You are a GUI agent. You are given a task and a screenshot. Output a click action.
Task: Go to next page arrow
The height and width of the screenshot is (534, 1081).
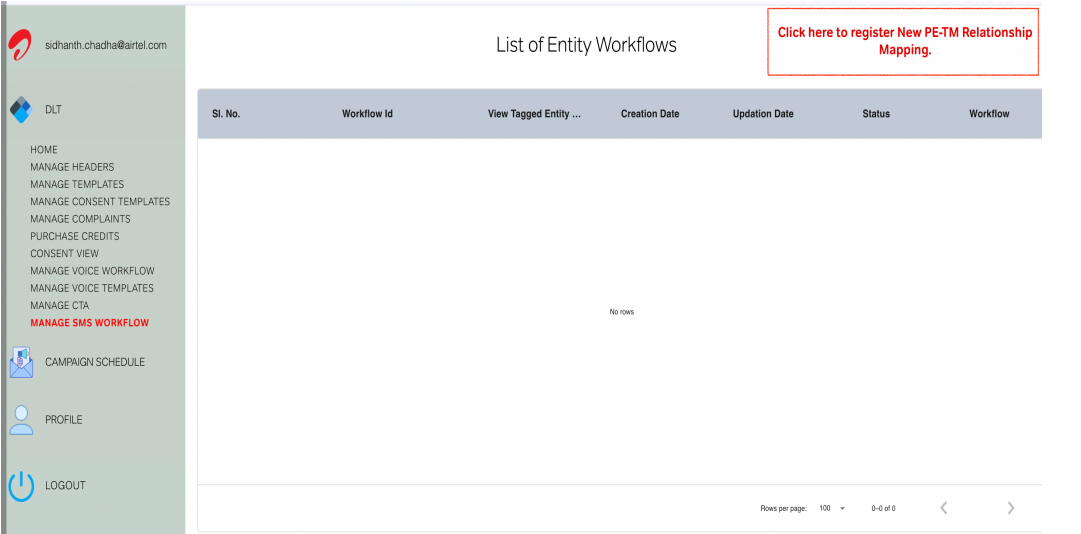[x=1010, y=508]
